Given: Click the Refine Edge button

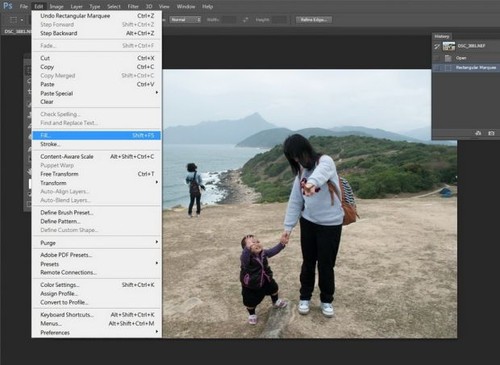Looking at the screenshot, I should point(314,20).
